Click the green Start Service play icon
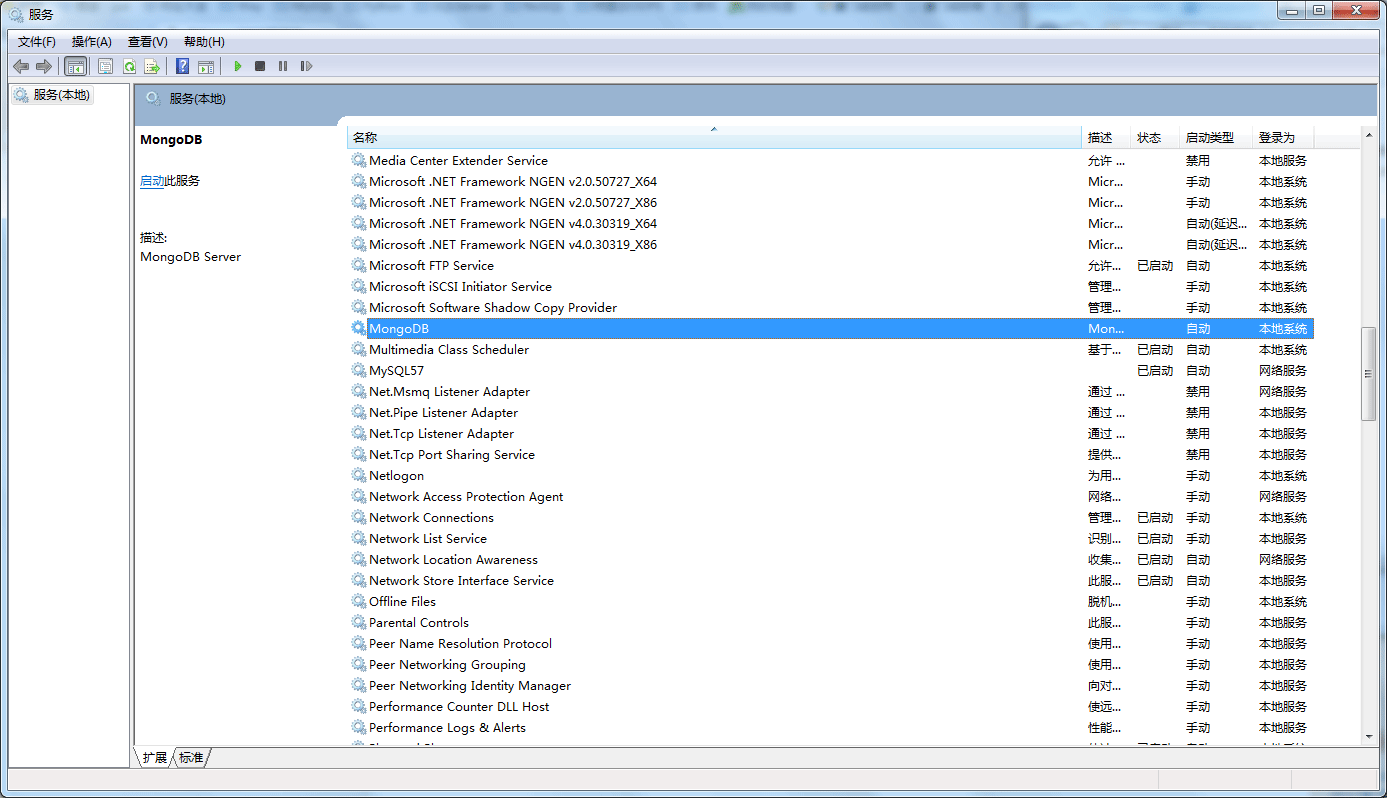This screenshot has height=798, width=1387. [x=238, y=66]
